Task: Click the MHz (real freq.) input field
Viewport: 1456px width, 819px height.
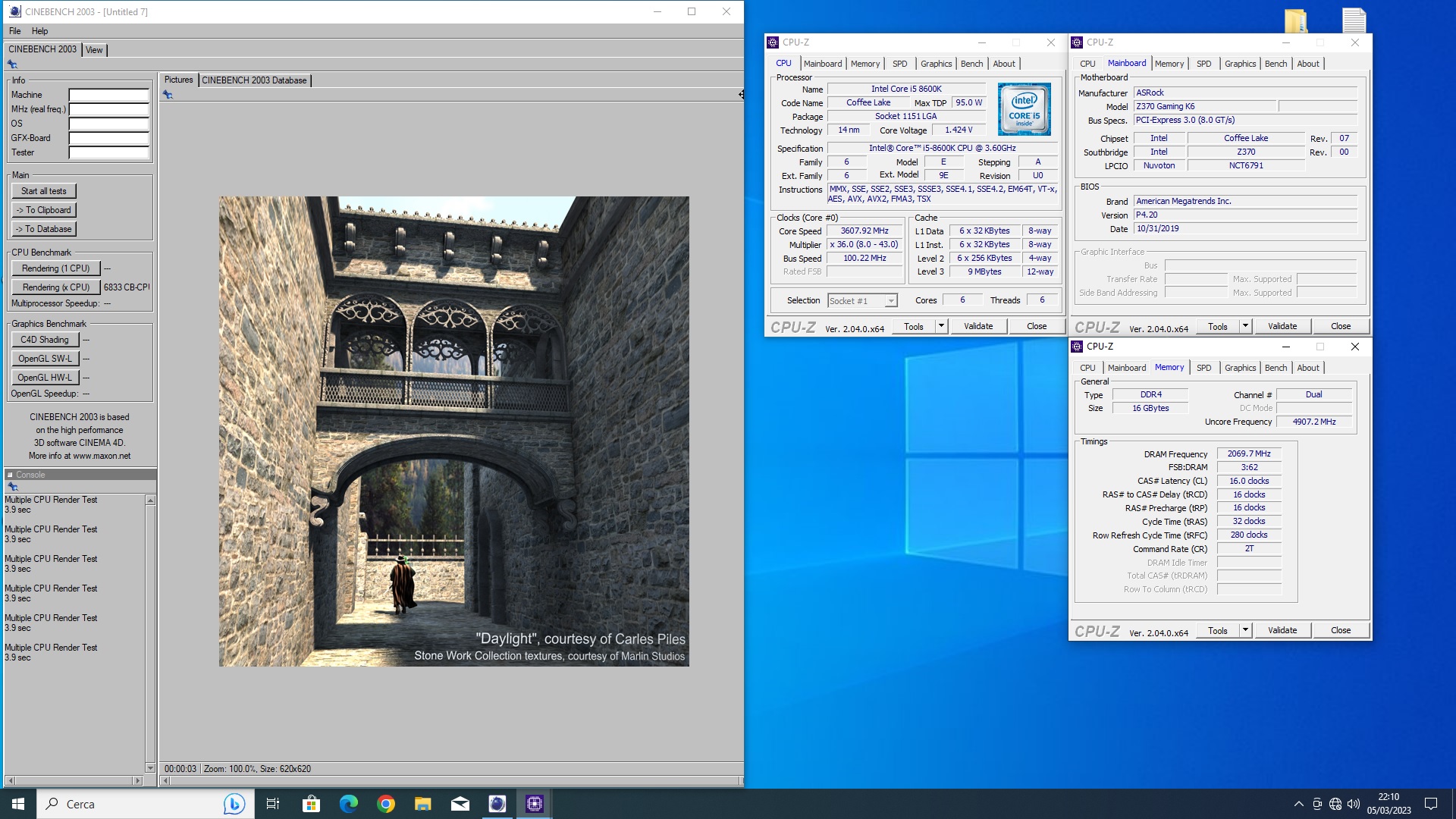Action: [x=109, y=109]
